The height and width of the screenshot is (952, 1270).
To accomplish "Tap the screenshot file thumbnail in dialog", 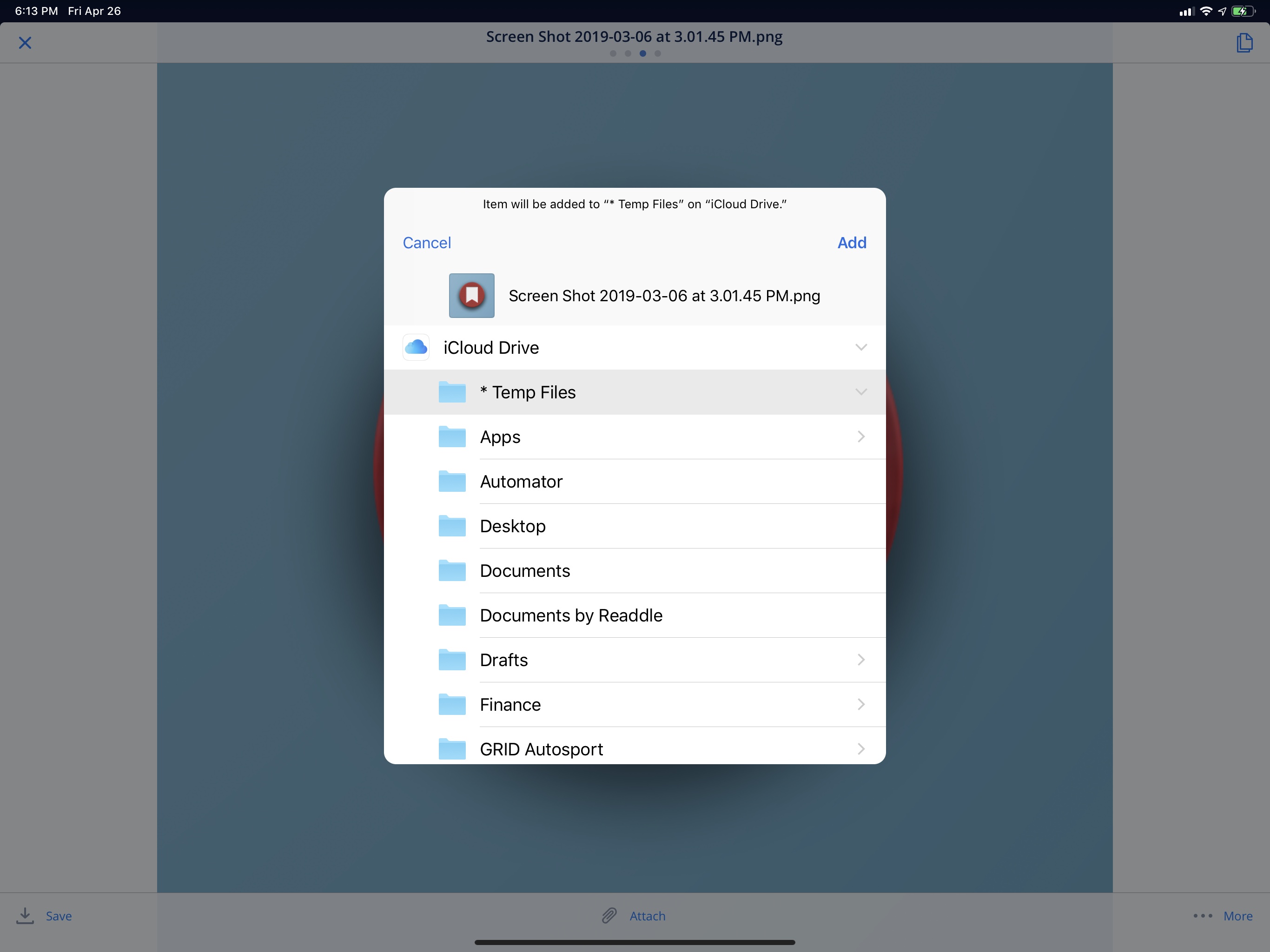I will (x=471, y=296).
